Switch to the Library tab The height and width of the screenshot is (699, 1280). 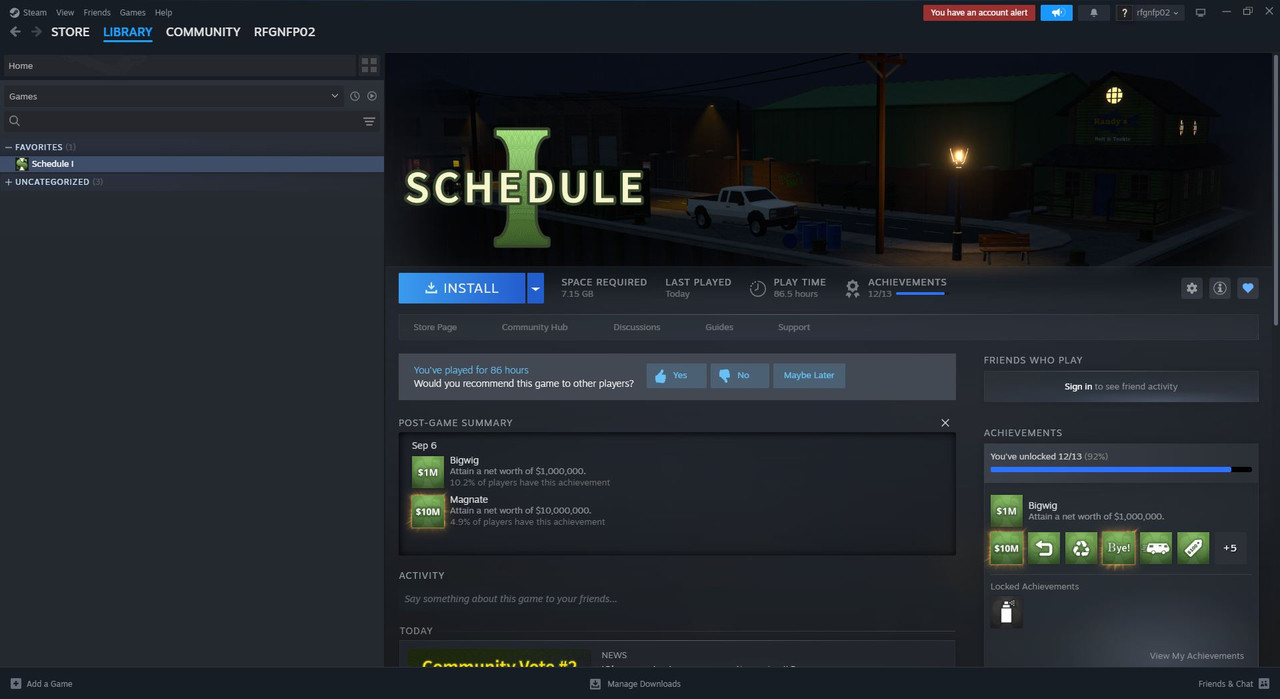pos(128,32)
